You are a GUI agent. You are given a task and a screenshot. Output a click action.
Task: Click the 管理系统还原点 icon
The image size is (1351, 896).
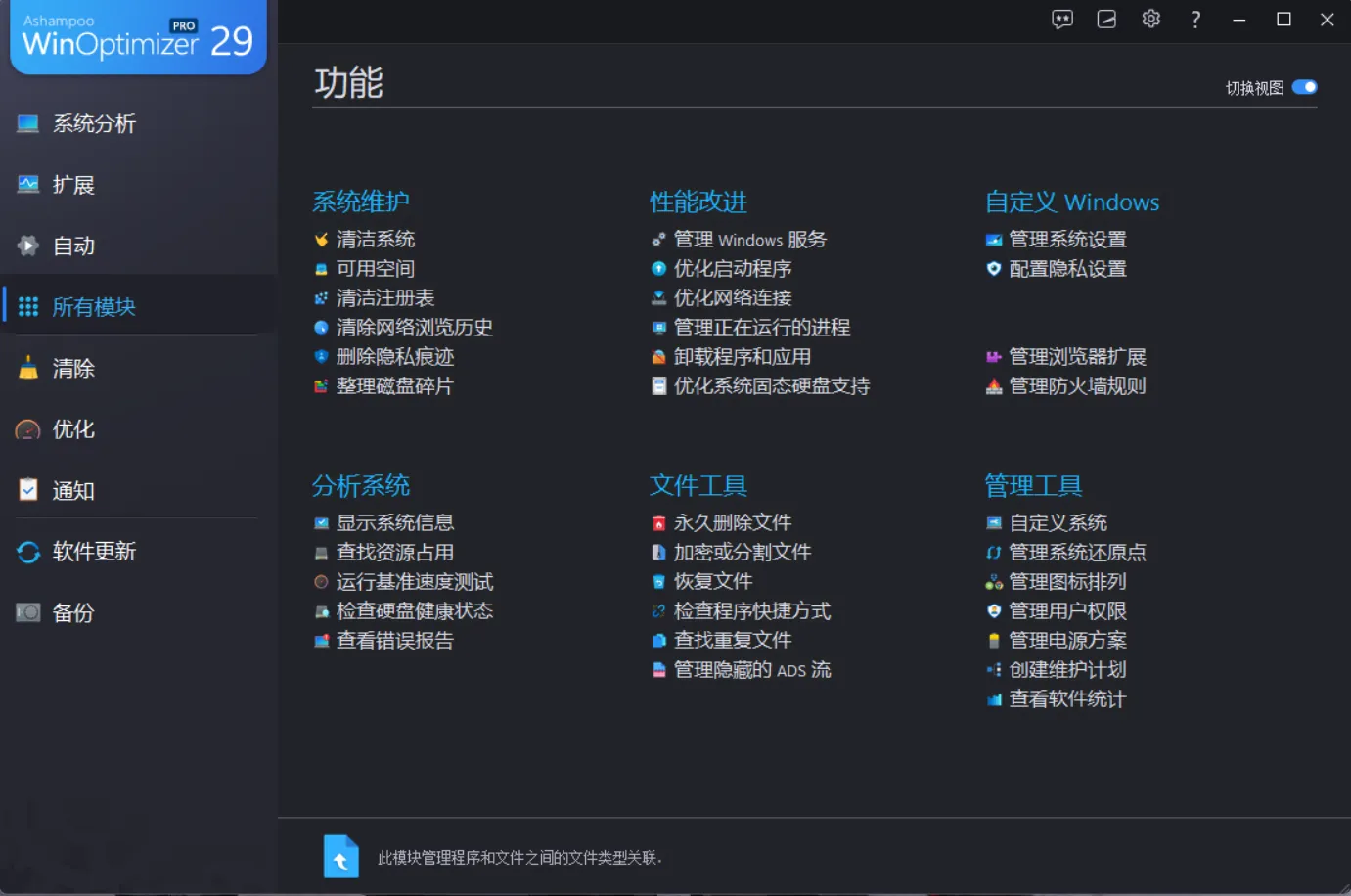coord(994,553)
